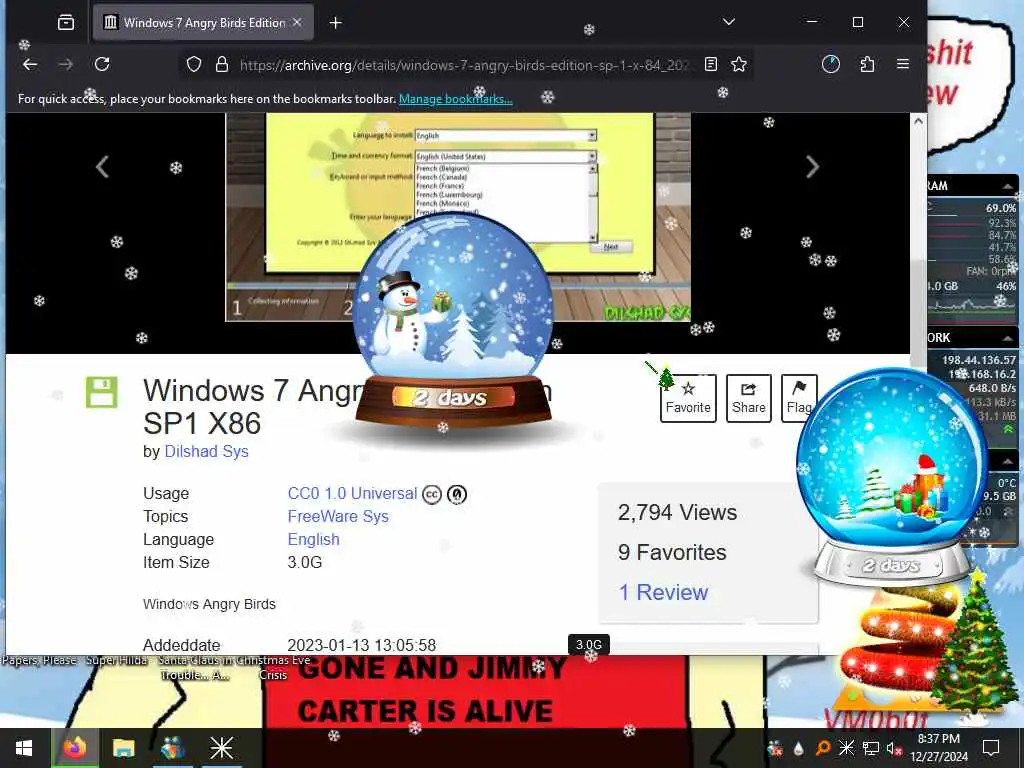1024x768 pixels.
Task: Click the water drop tray icon
Action: (x=799, y=748)
